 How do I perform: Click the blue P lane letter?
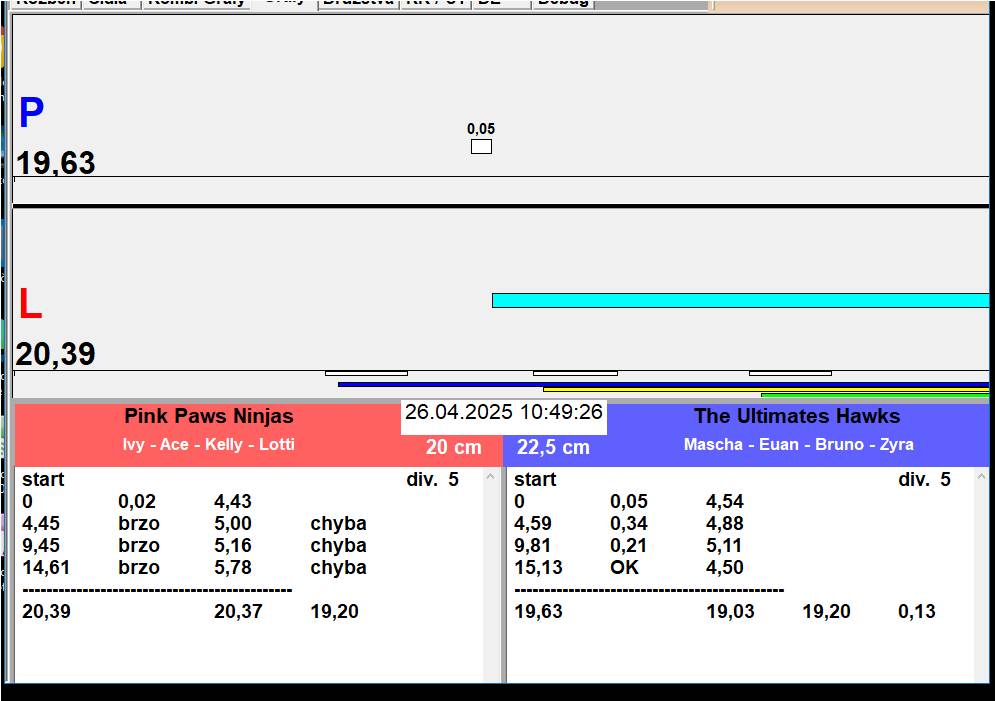(31, 112)
